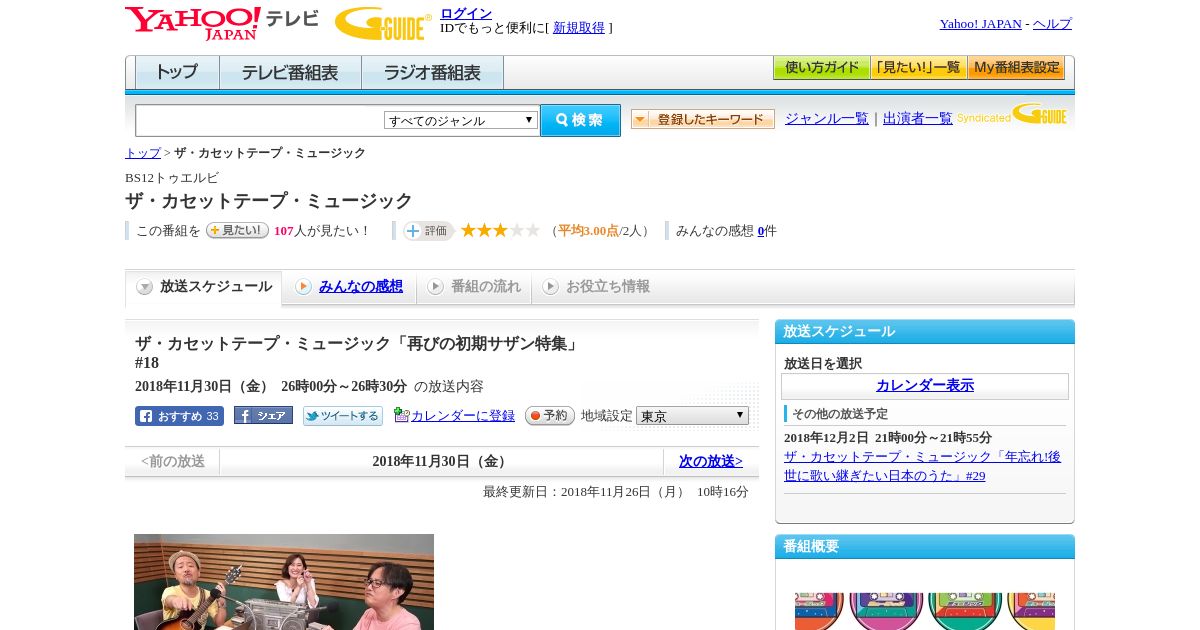Screen dimensions: 1200x630
Task: Open the 登録したキーワード dropdown
Action: pos(703,119)
